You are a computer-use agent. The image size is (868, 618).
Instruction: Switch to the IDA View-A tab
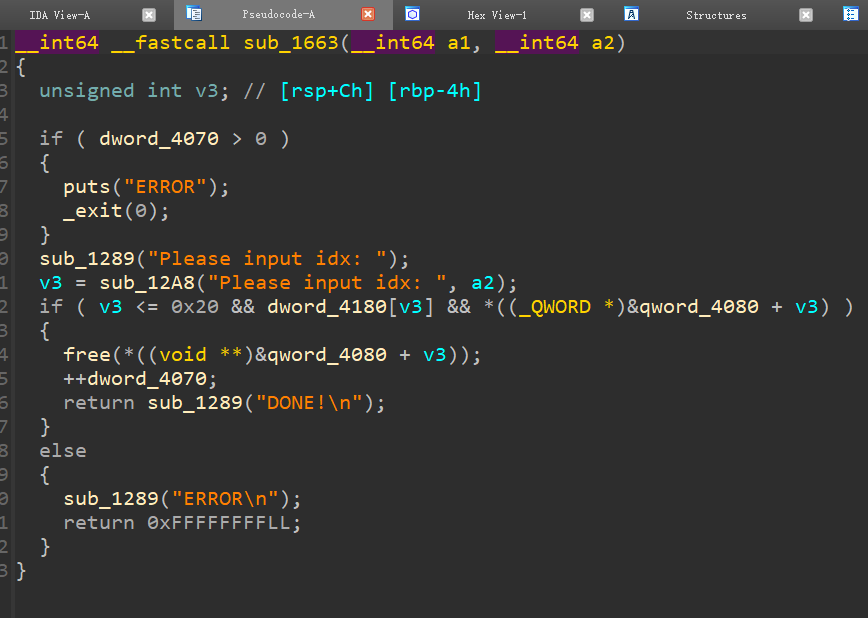[x=60, y=15]
